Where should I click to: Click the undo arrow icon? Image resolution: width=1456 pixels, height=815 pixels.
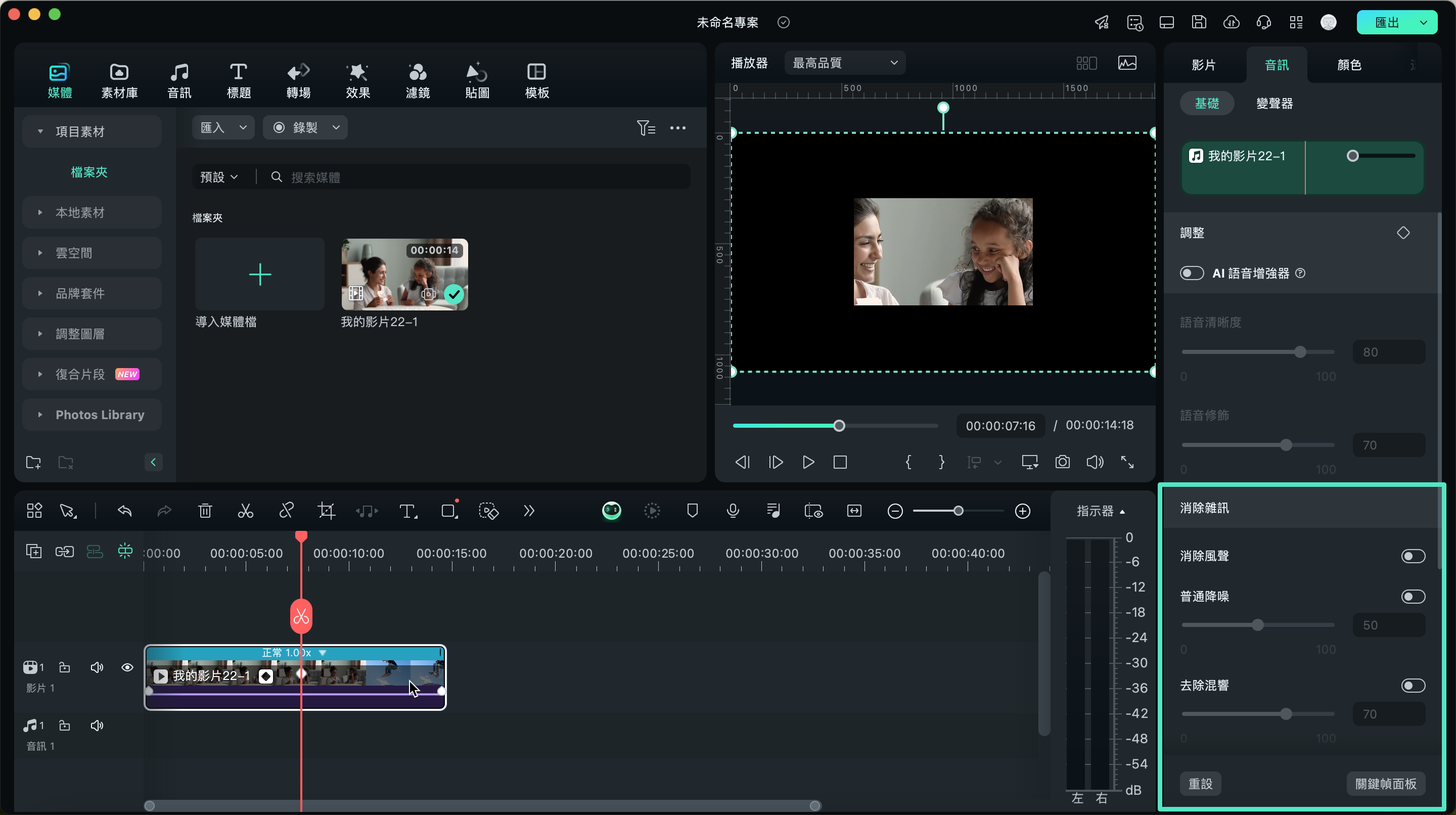tap(124, 511)
